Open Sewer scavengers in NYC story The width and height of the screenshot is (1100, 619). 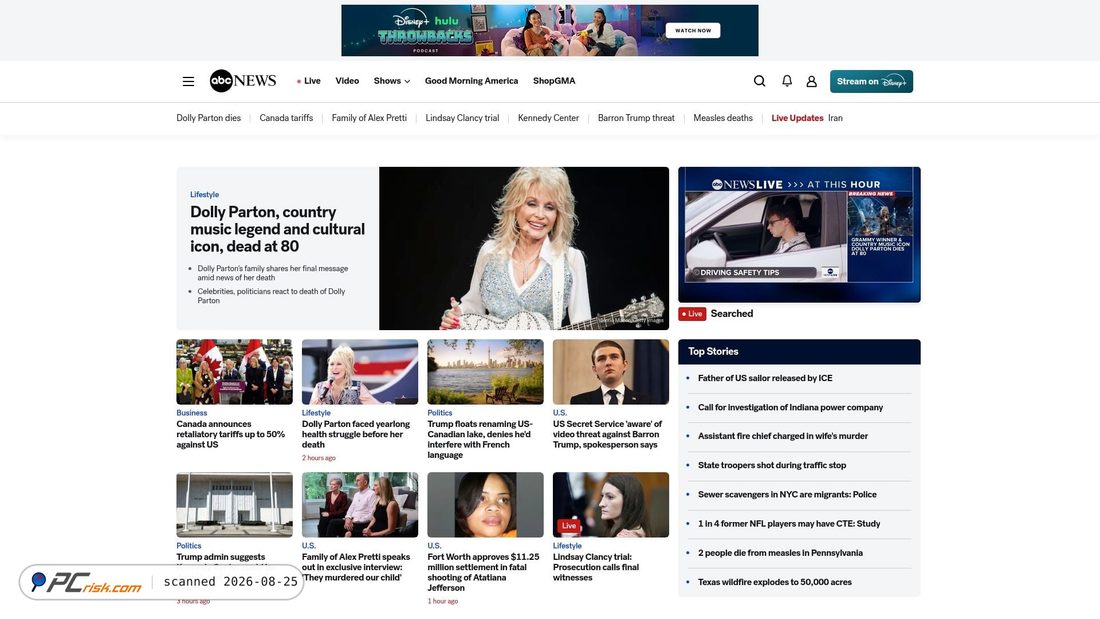tap(787, 495)
